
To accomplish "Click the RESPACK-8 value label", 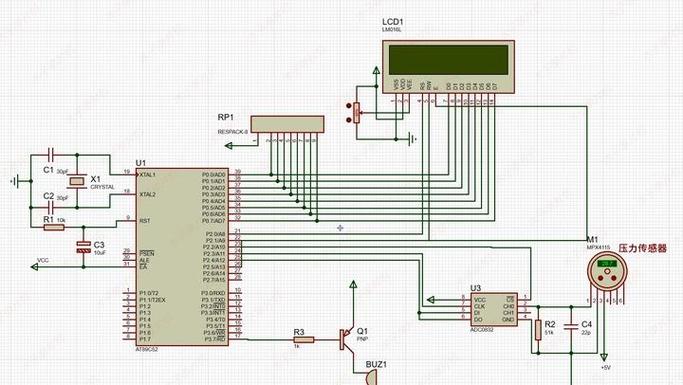I will 233,132.
